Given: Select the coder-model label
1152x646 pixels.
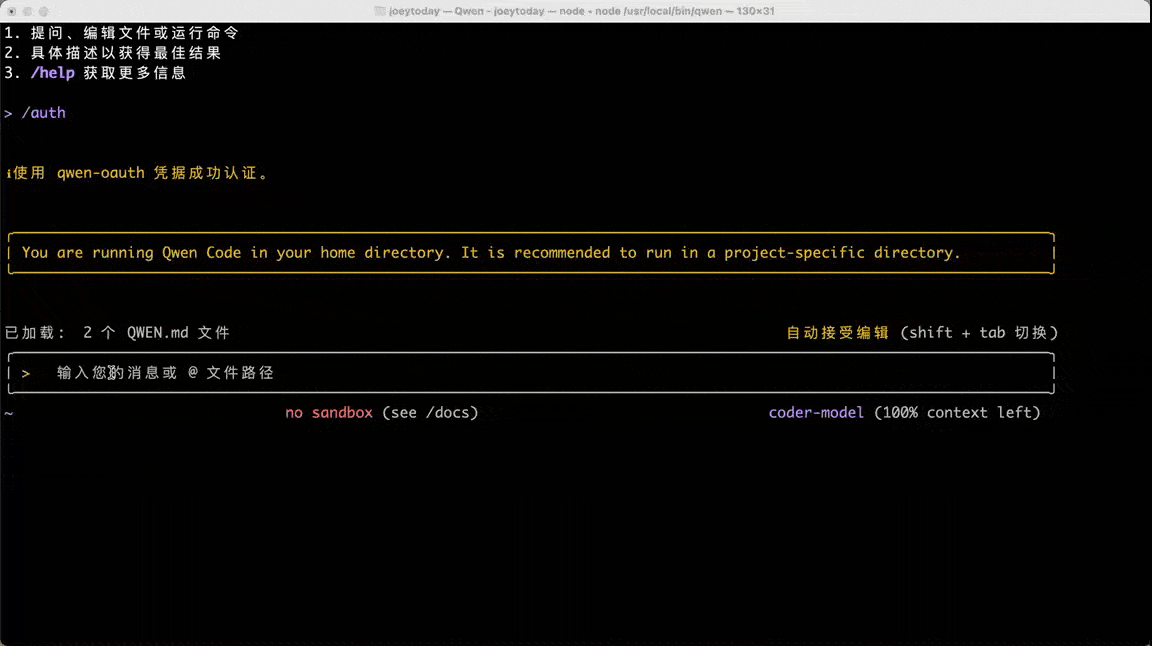Looking at the screenshot, I should click(x=816, y=413).
